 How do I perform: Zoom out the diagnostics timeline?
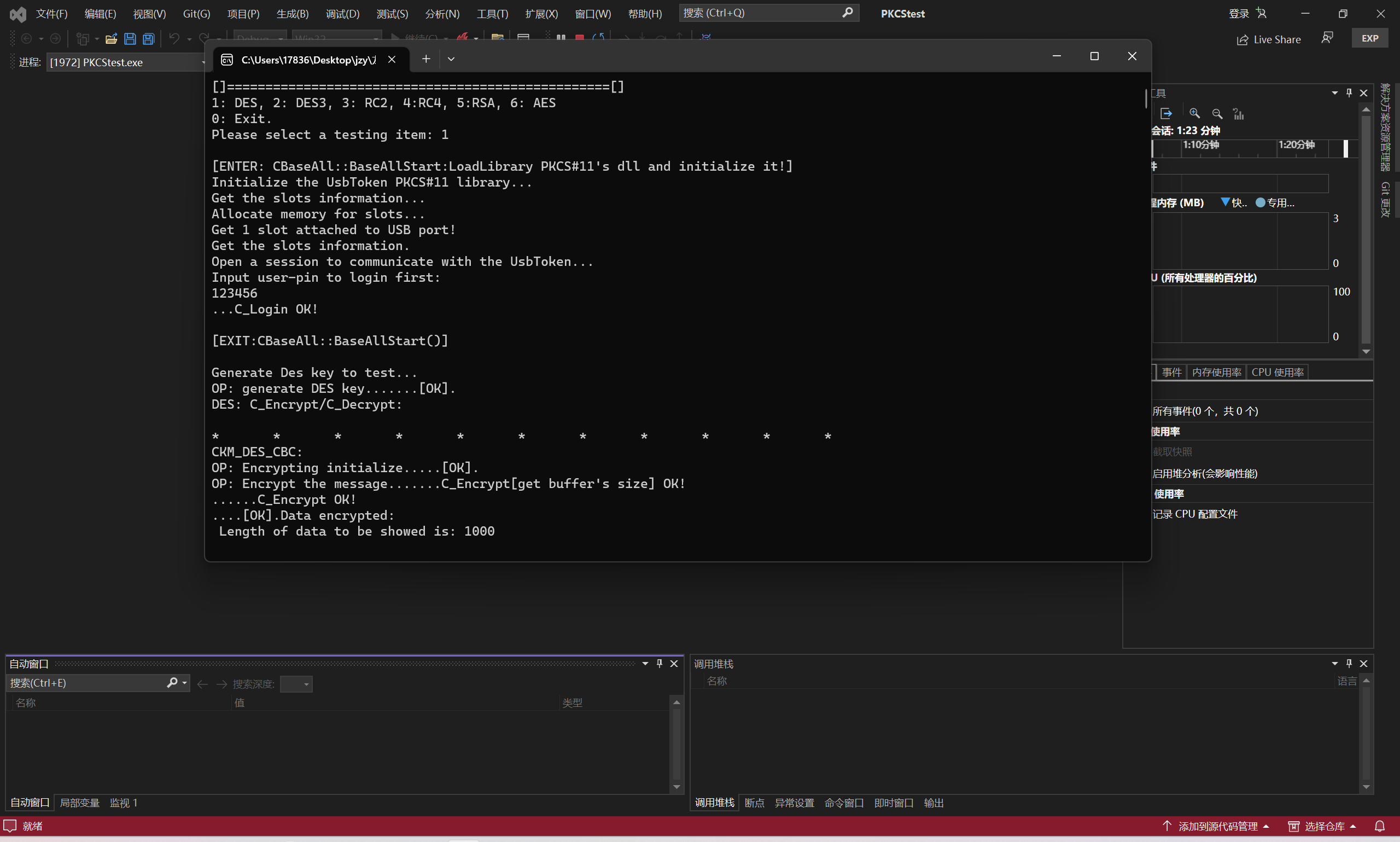[x=1217, y=113]
